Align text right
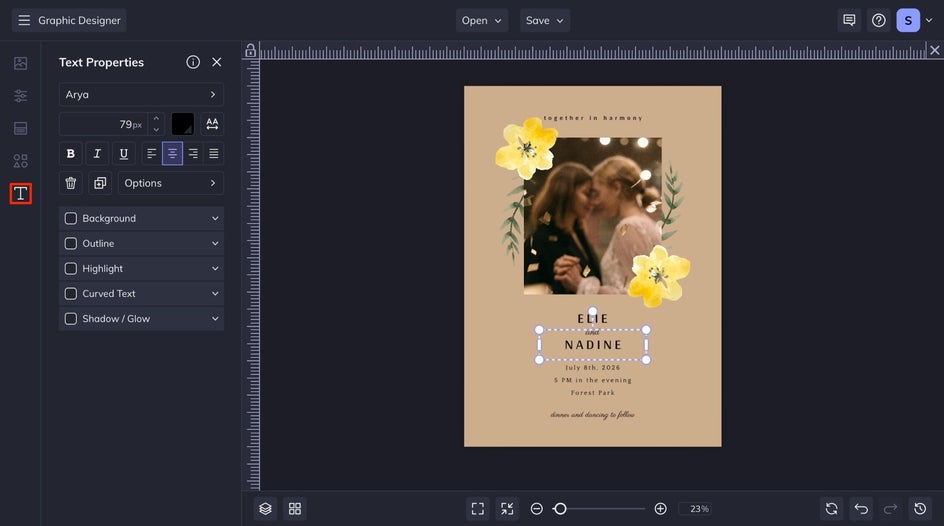 point(193,153)
